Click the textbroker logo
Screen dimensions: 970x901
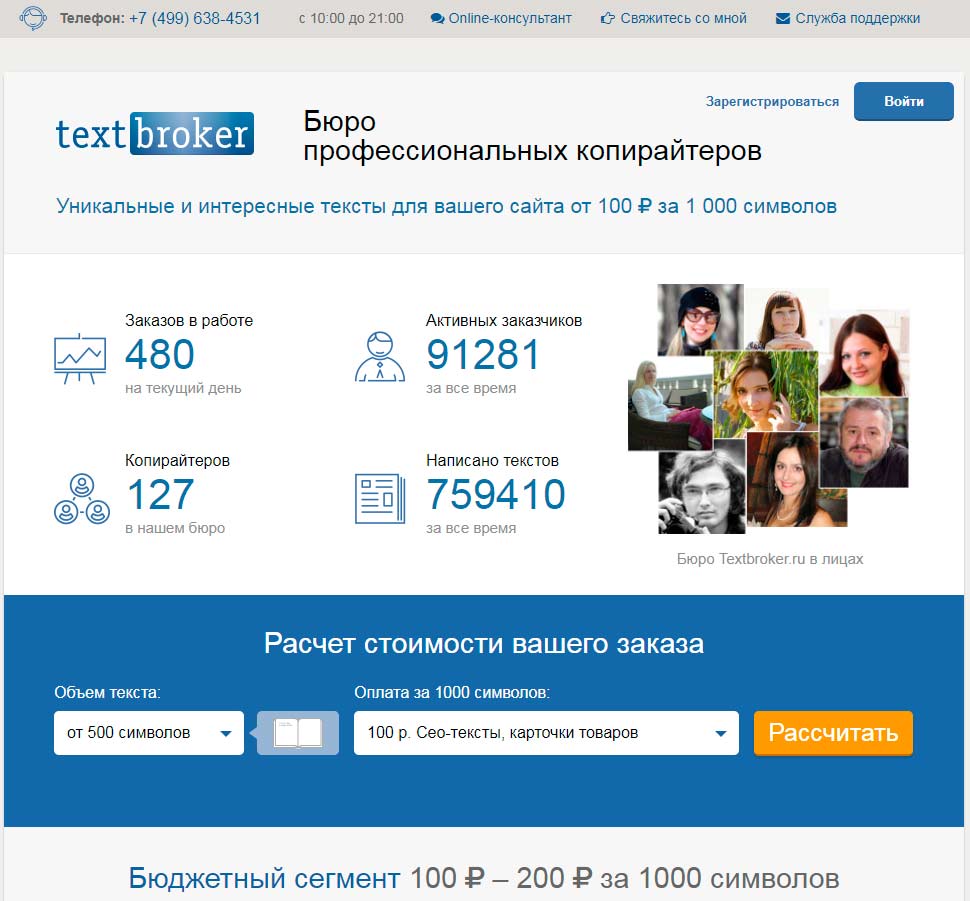(x=155, y=133)
